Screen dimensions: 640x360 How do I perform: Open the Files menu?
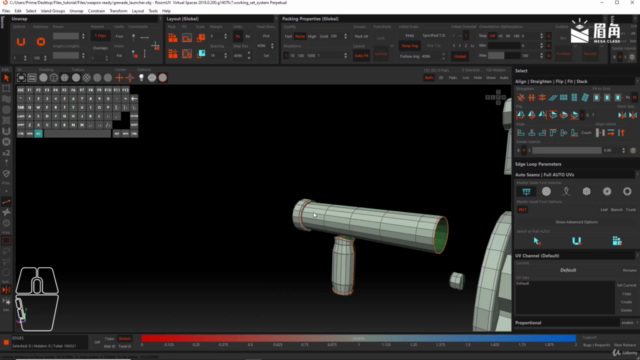6,11
